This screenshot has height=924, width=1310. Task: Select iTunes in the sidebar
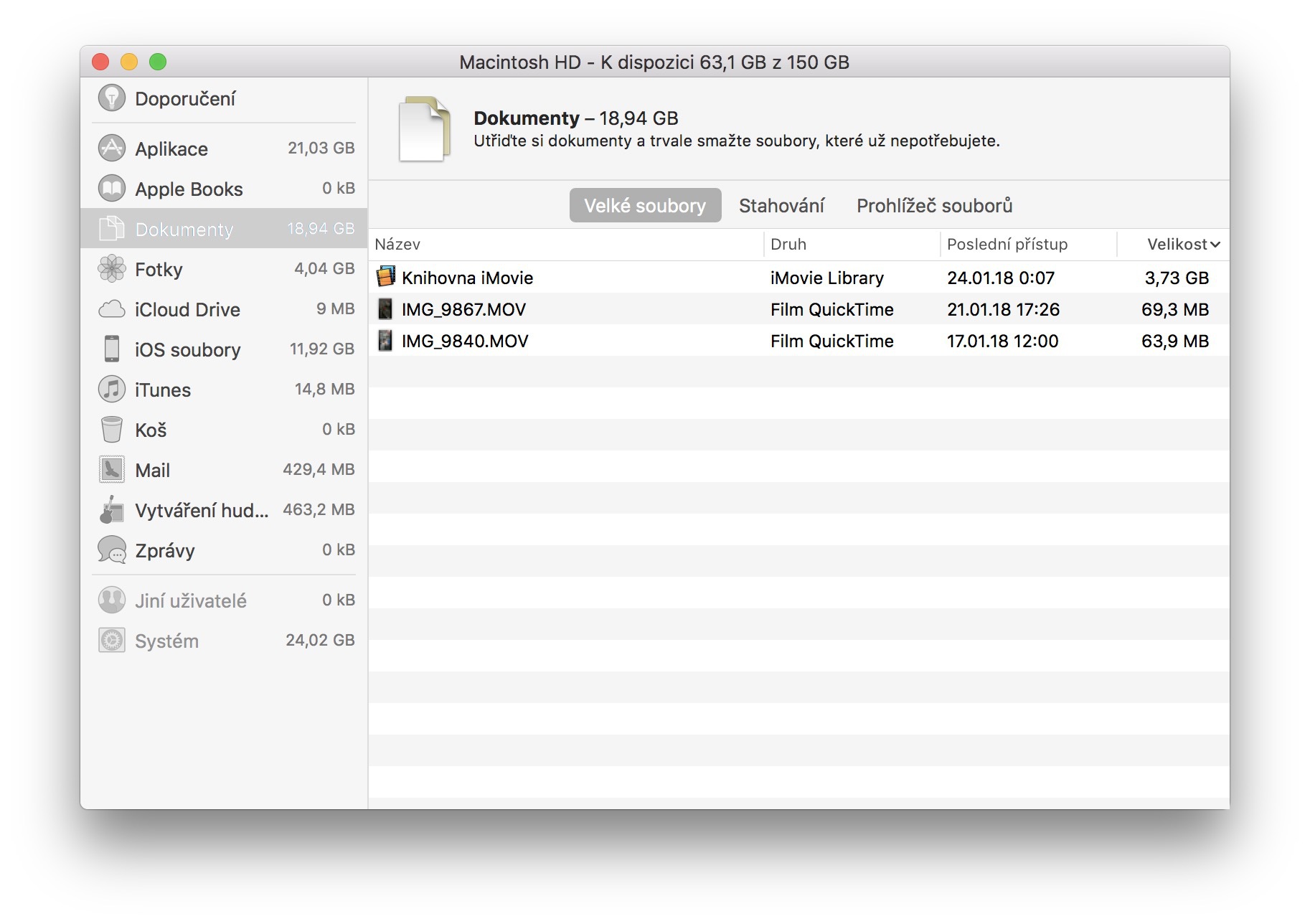[224, 390]
